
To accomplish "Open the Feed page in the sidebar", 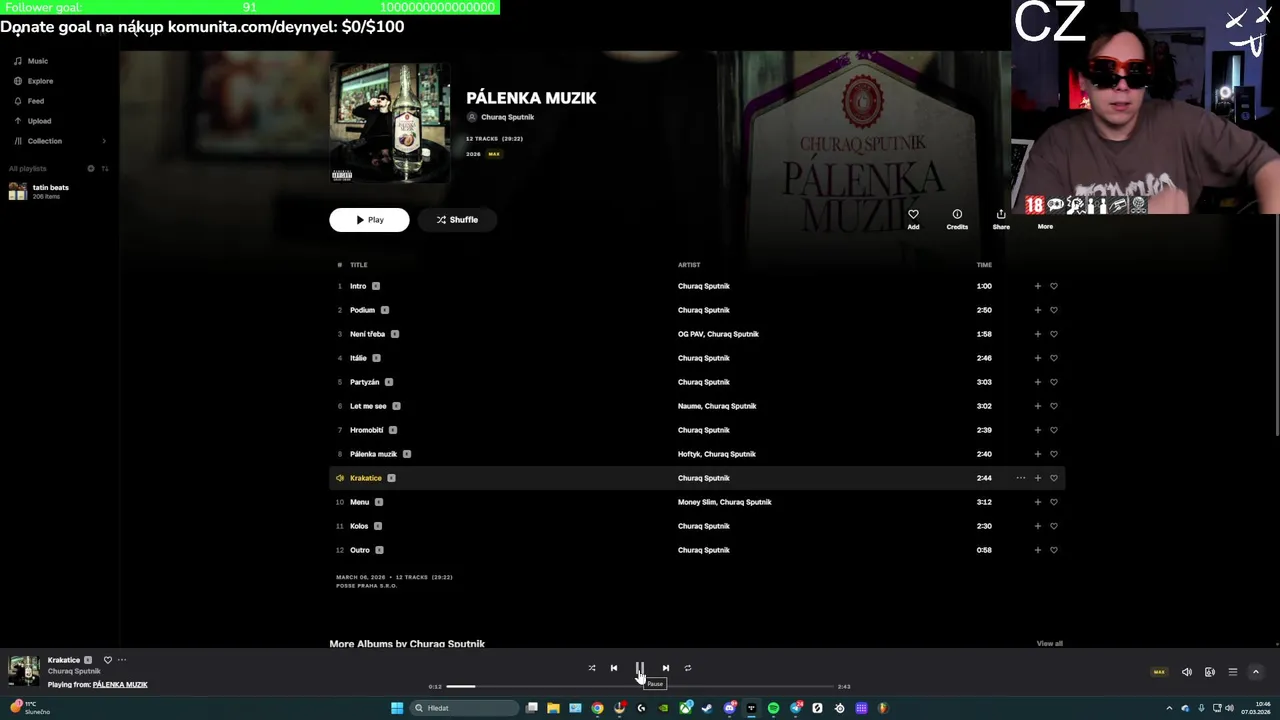I will (x=35, y=101).
